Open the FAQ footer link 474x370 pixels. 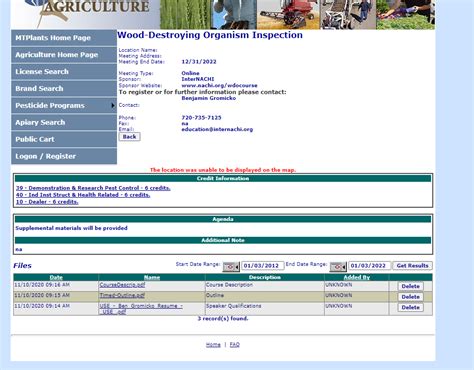click(235, 345)
